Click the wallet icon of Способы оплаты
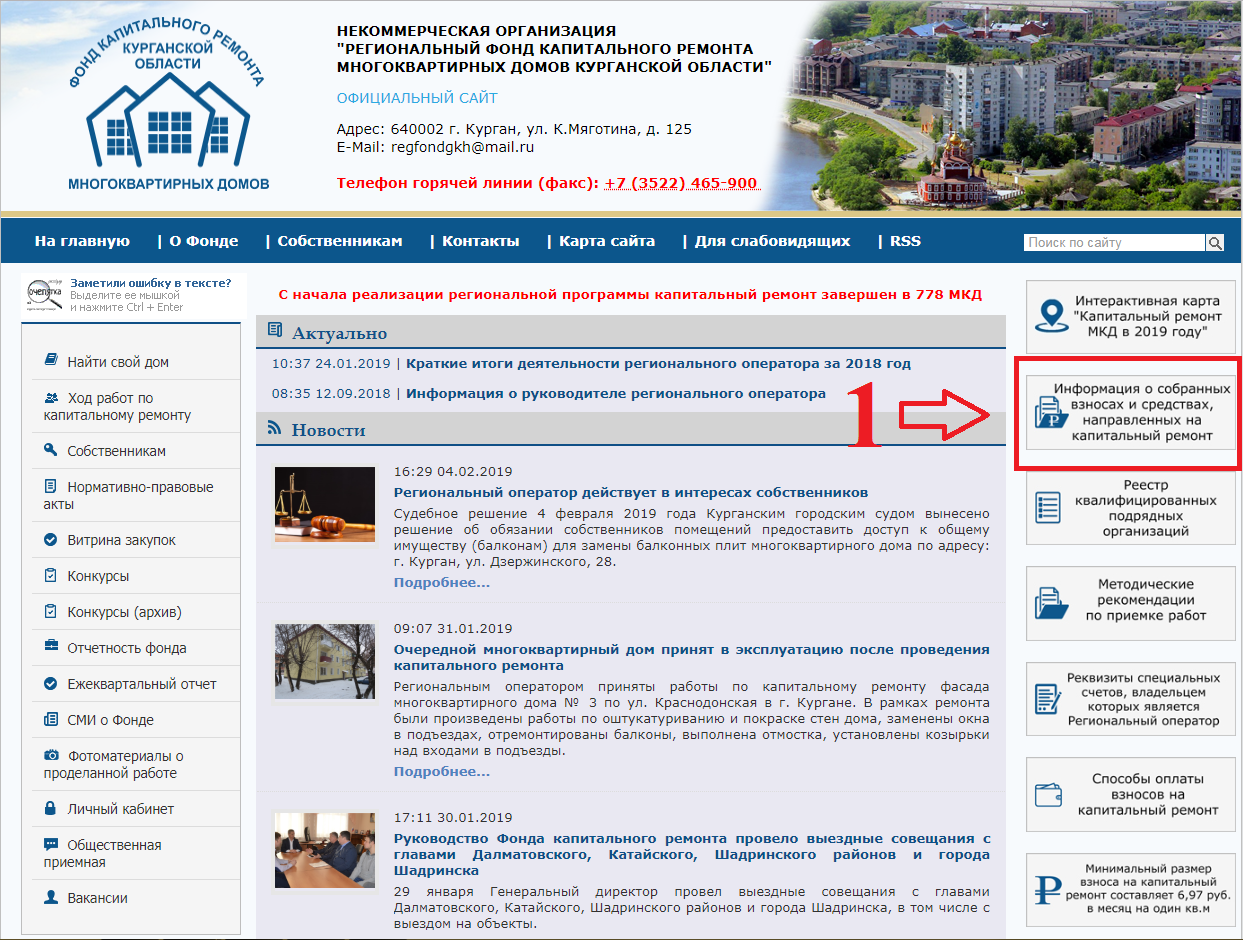The height and width of the screenshot is (940, 1243). 1048,795
